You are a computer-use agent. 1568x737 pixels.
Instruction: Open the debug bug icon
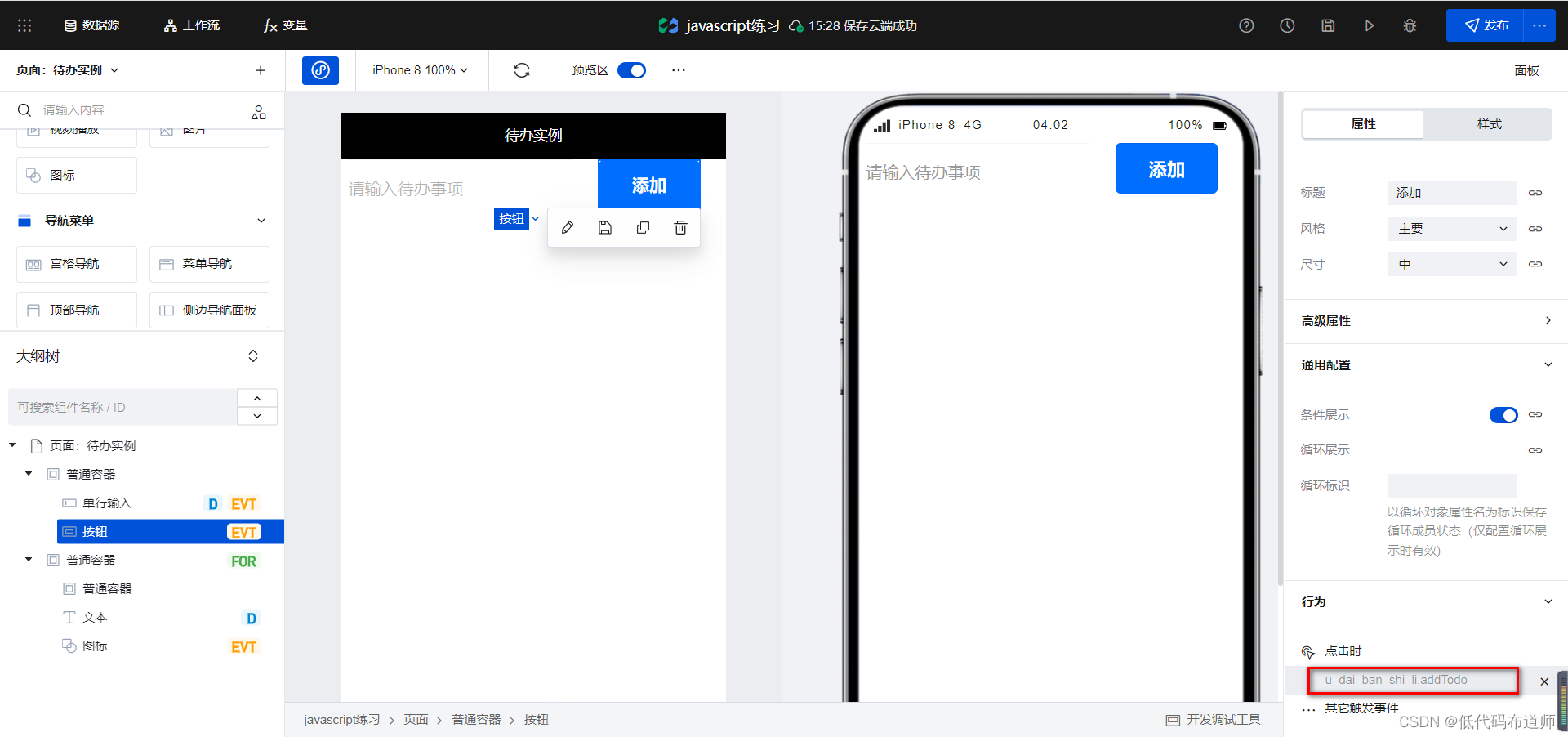(x=1410, y=25)
